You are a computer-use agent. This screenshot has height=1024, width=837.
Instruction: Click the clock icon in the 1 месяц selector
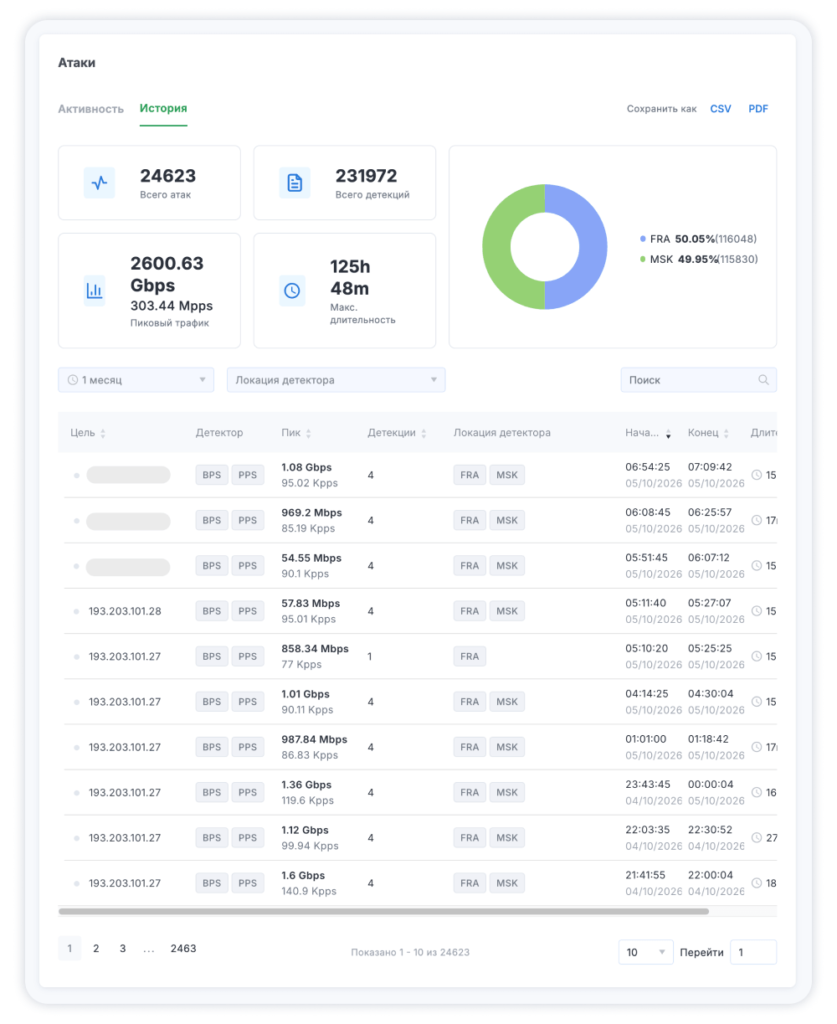pyautogui.click(x=72, y=380)
